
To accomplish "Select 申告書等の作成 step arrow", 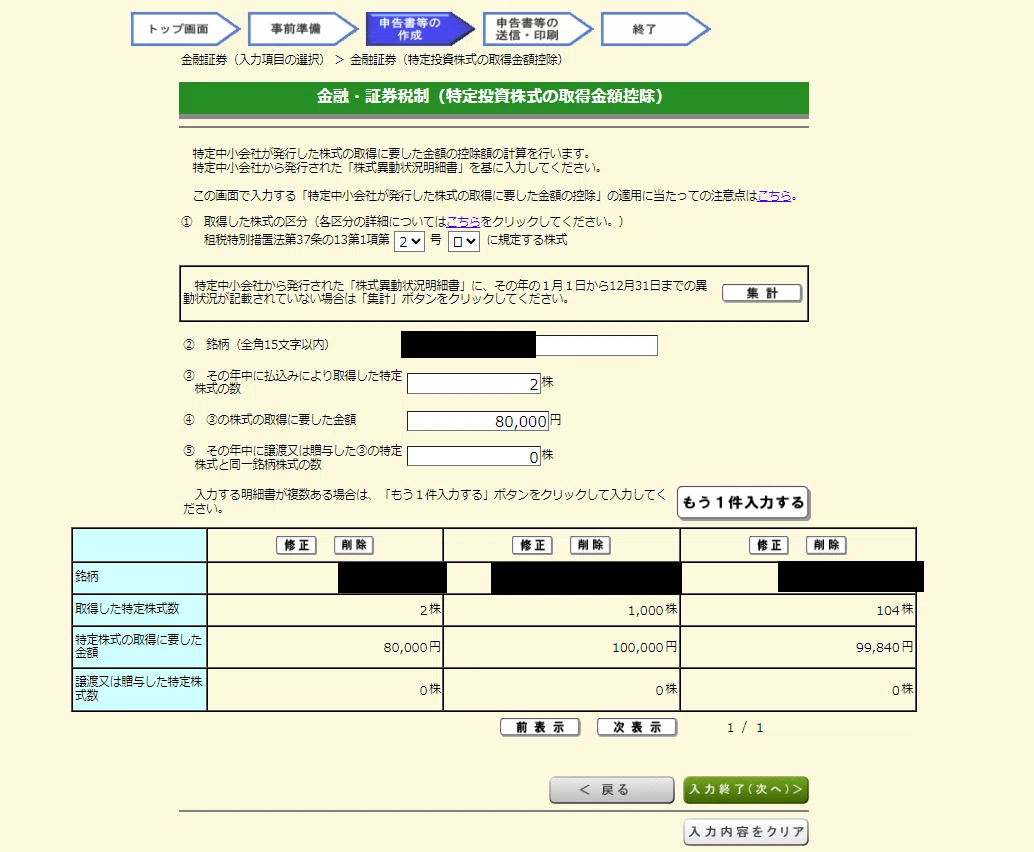I will click(x=420, y=29).
